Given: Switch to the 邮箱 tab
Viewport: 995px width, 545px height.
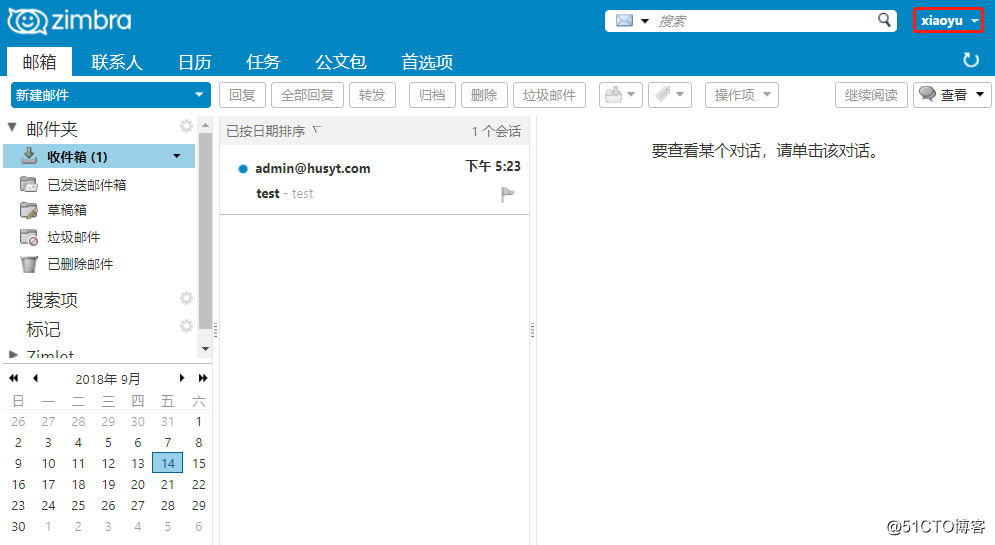Looking at the screenshot, I should (39, 62).
